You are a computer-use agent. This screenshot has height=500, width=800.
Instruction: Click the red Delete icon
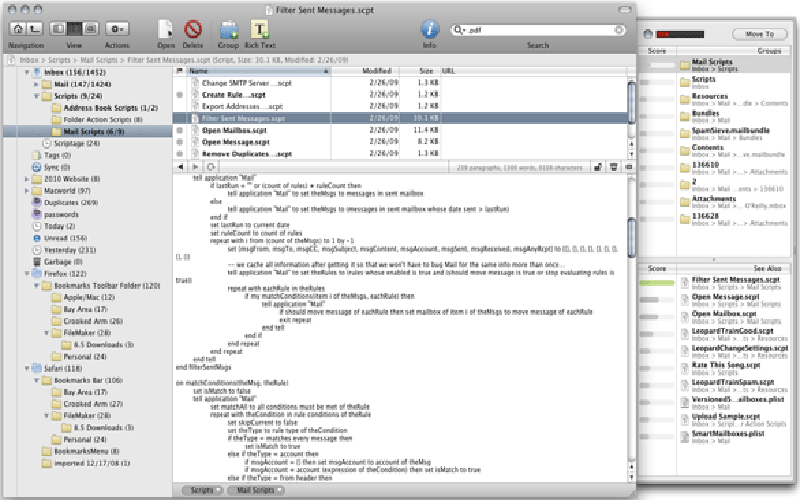(x=193, y=30)
